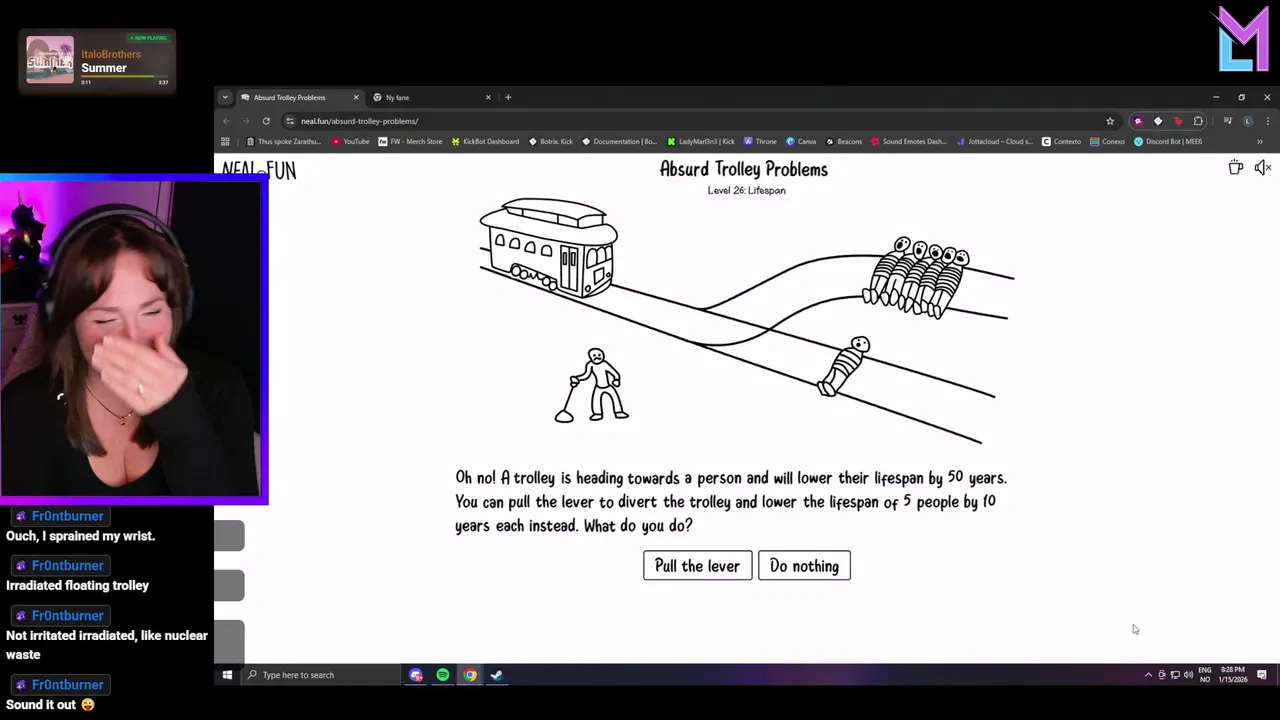Open the first pinned taskbar app icon

pyautogui.click(x=416, y=675)
